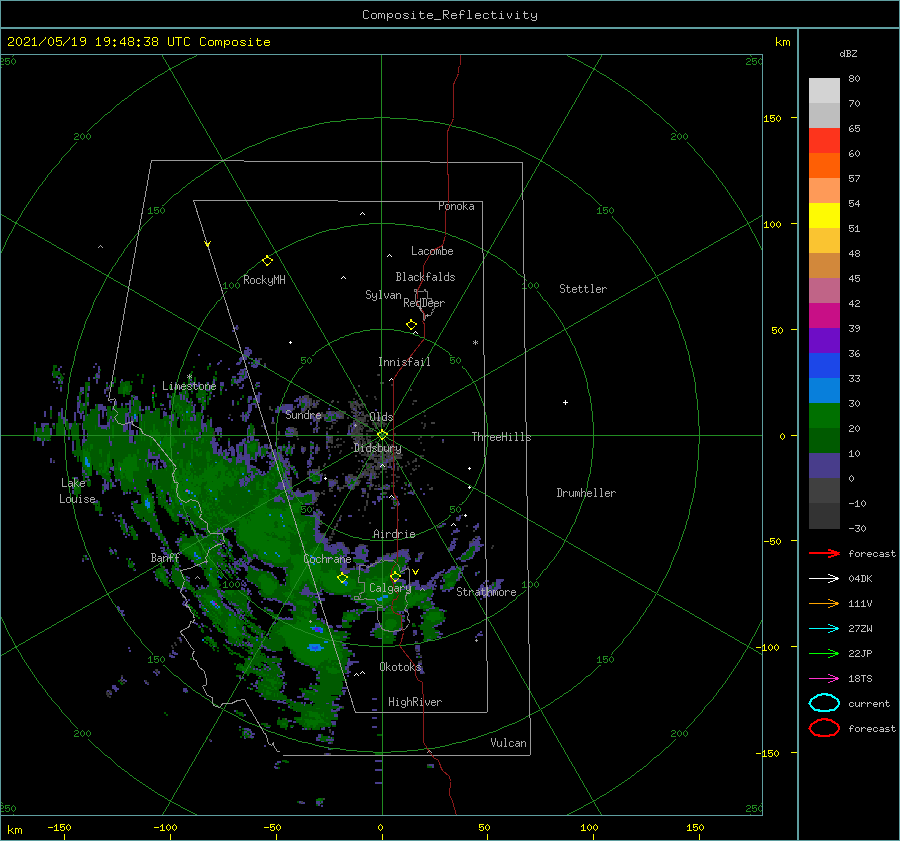900x841 pixels.
Task: Click the dBZ legend heading
Action: [x=848, y=53]
